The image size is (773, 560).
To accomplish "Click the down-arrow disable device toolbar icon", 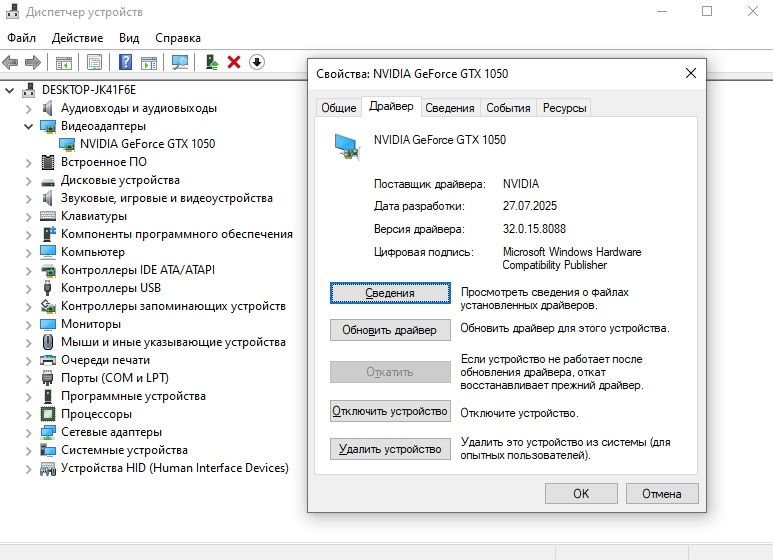I will (x=257, y=62).
